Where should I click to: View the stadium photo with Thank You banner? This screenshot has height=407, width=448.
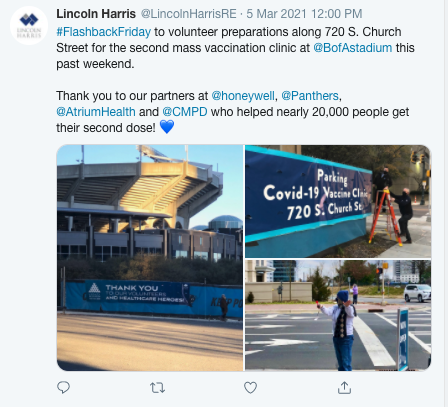tap(150, 258)
